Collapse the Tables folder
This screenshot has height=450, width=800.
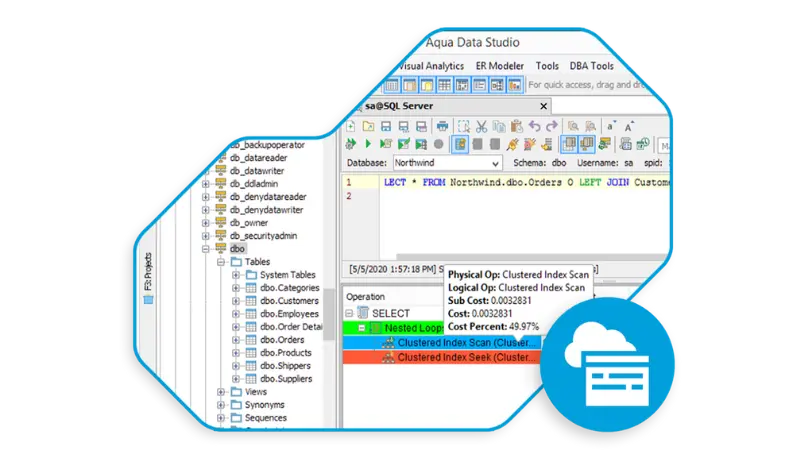221,262
